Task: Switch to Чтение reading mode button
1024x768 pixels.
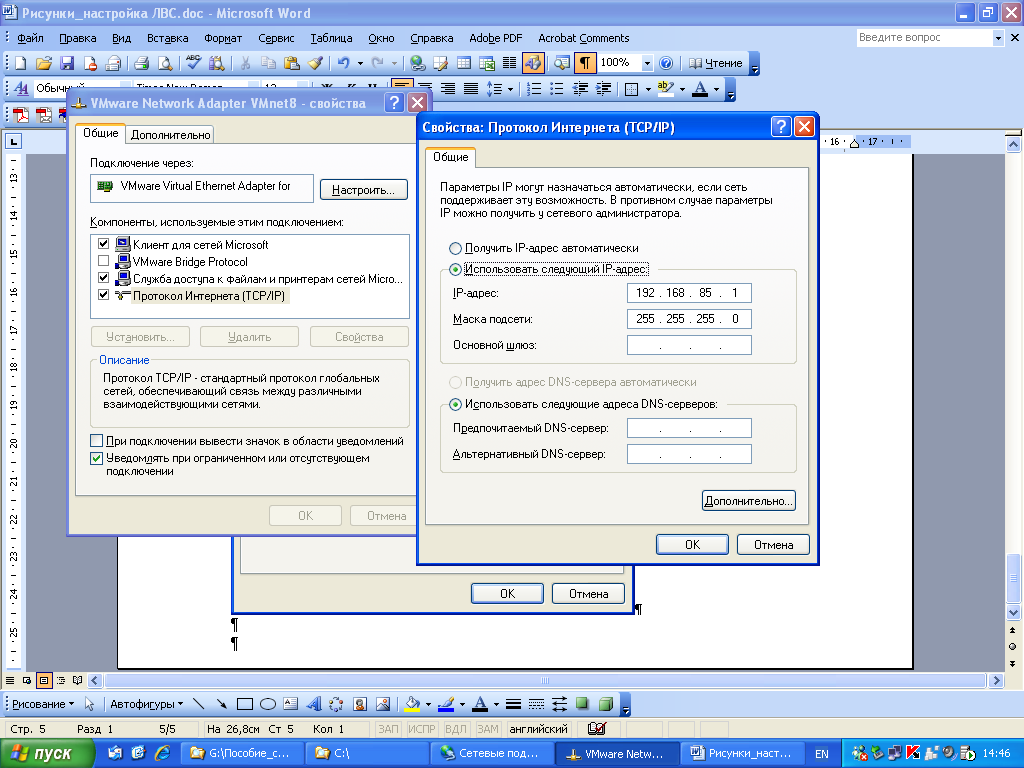Action: click(716, 63)
